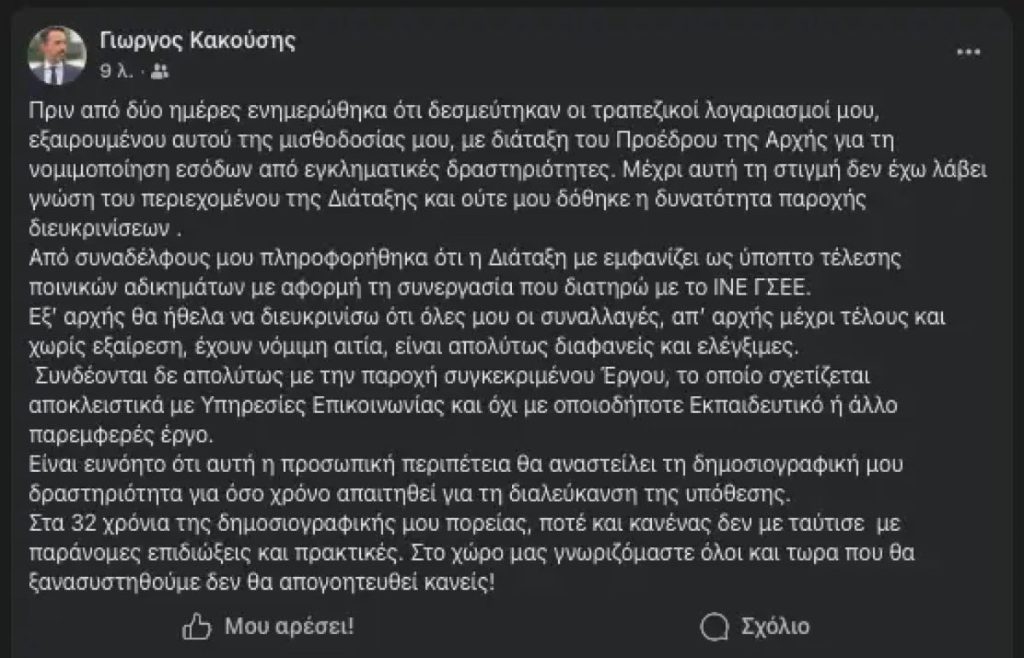1024x658 pixels.
Task: Click the post timestamp "9 λ."
Action: [x=115, y=72]
